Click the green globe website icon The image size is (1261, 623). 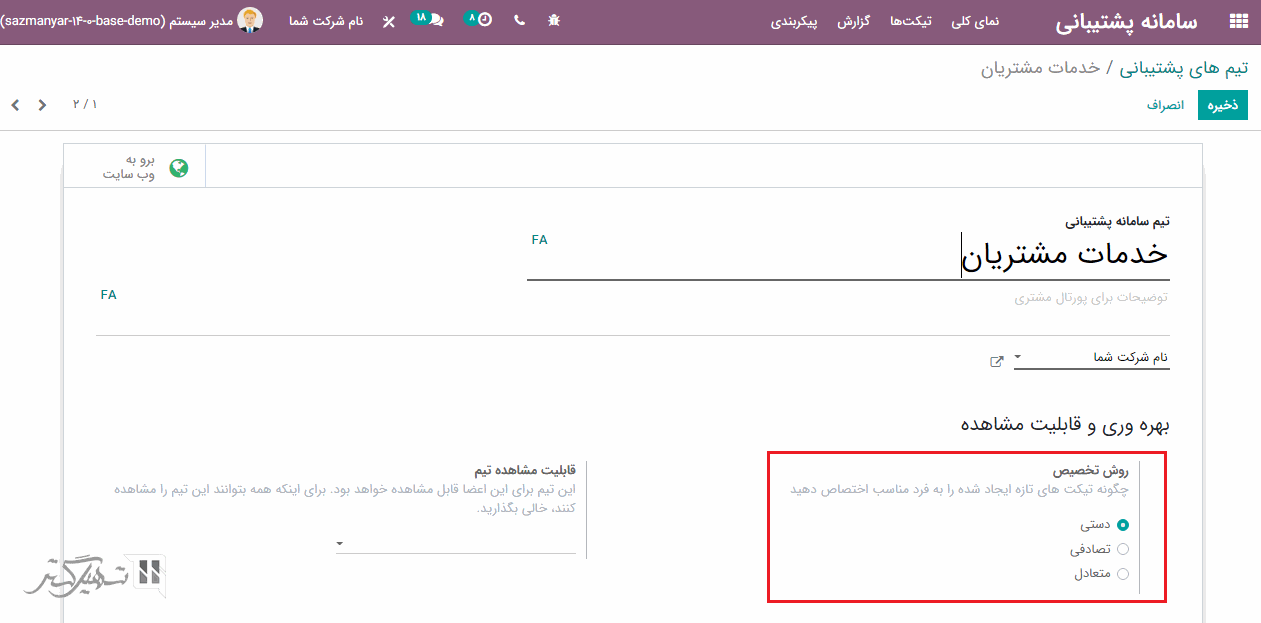[x=179, y=168]
